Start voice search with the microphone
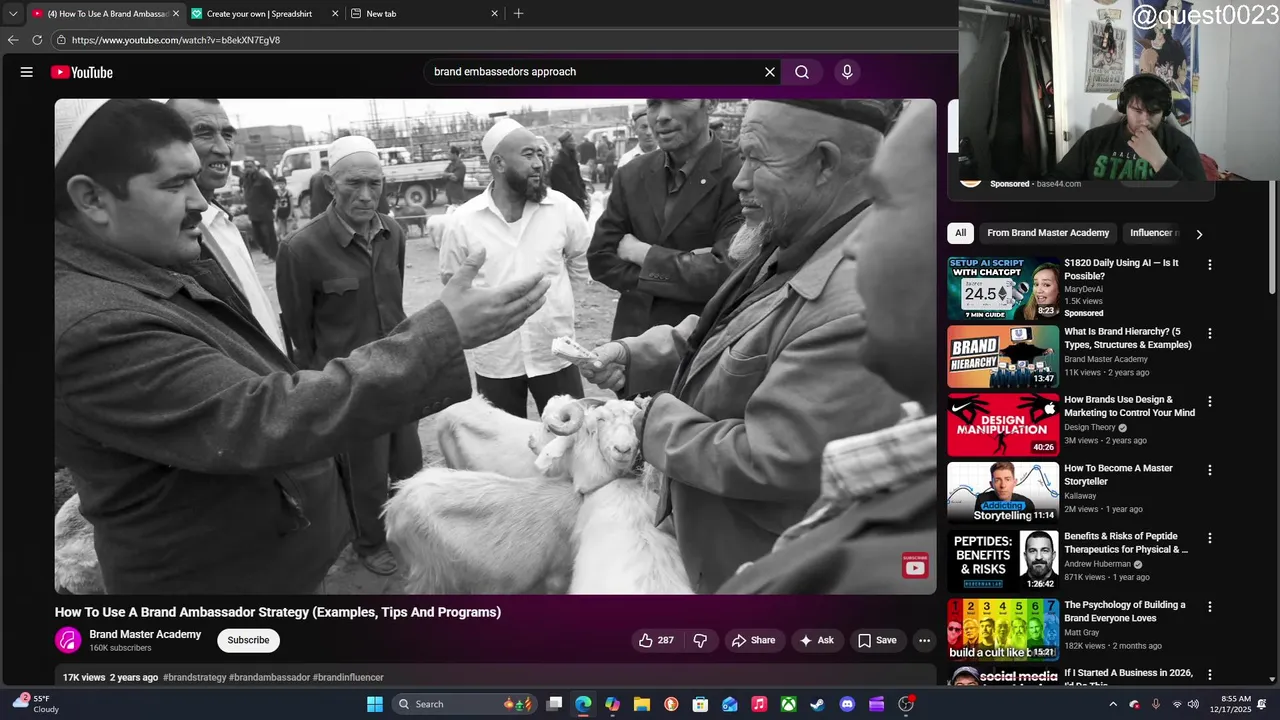Viewport: 1280px width, 720px height. (x=847, y=72)
